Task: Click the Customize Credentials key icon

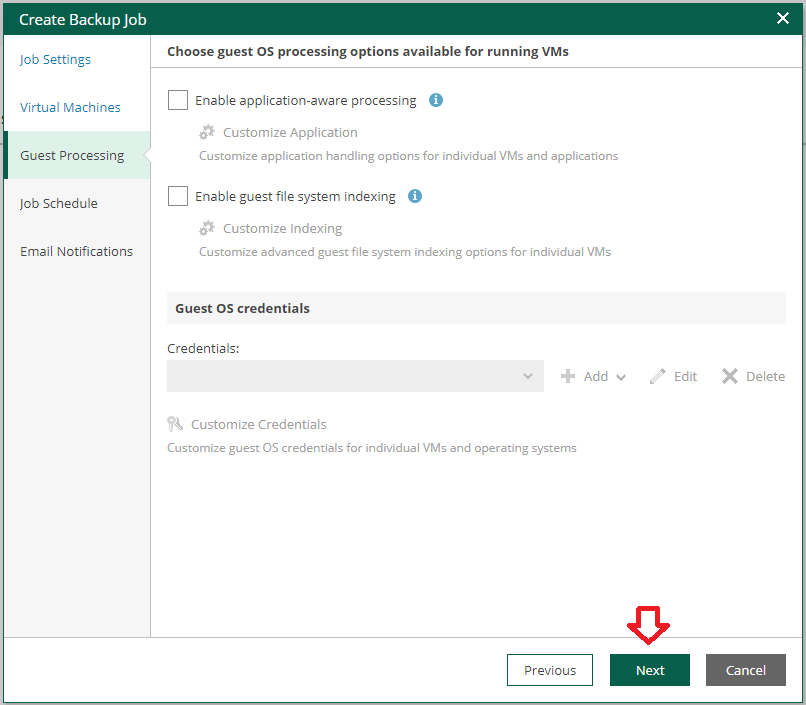Action: [175, 424]
